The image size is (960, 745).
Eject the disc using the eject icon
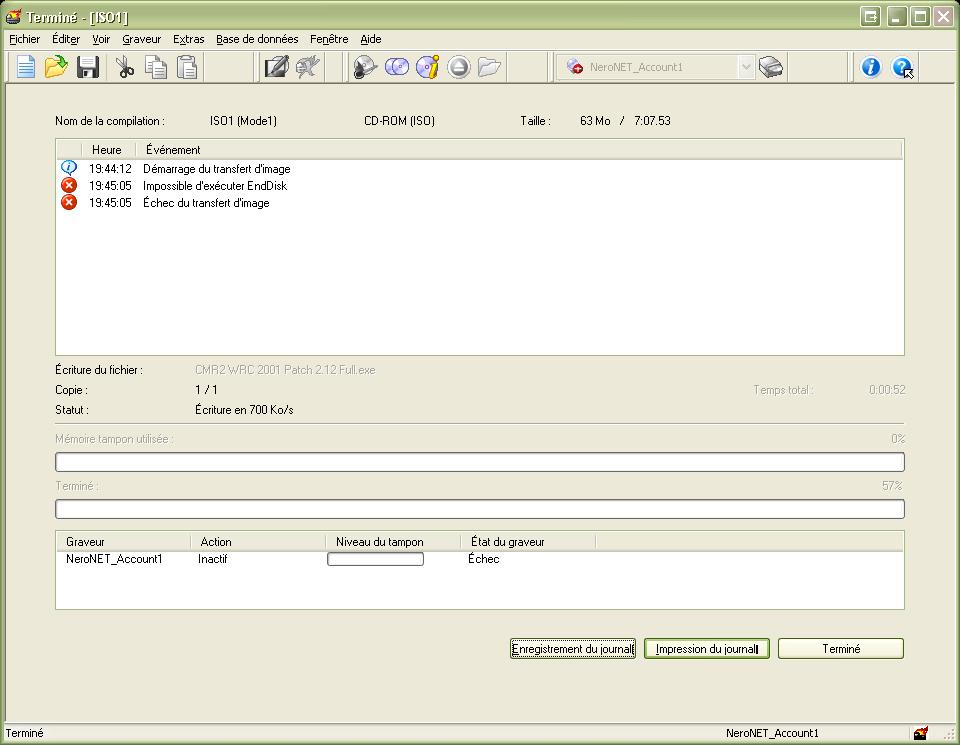pyautogui.click(x=459, y=67)
